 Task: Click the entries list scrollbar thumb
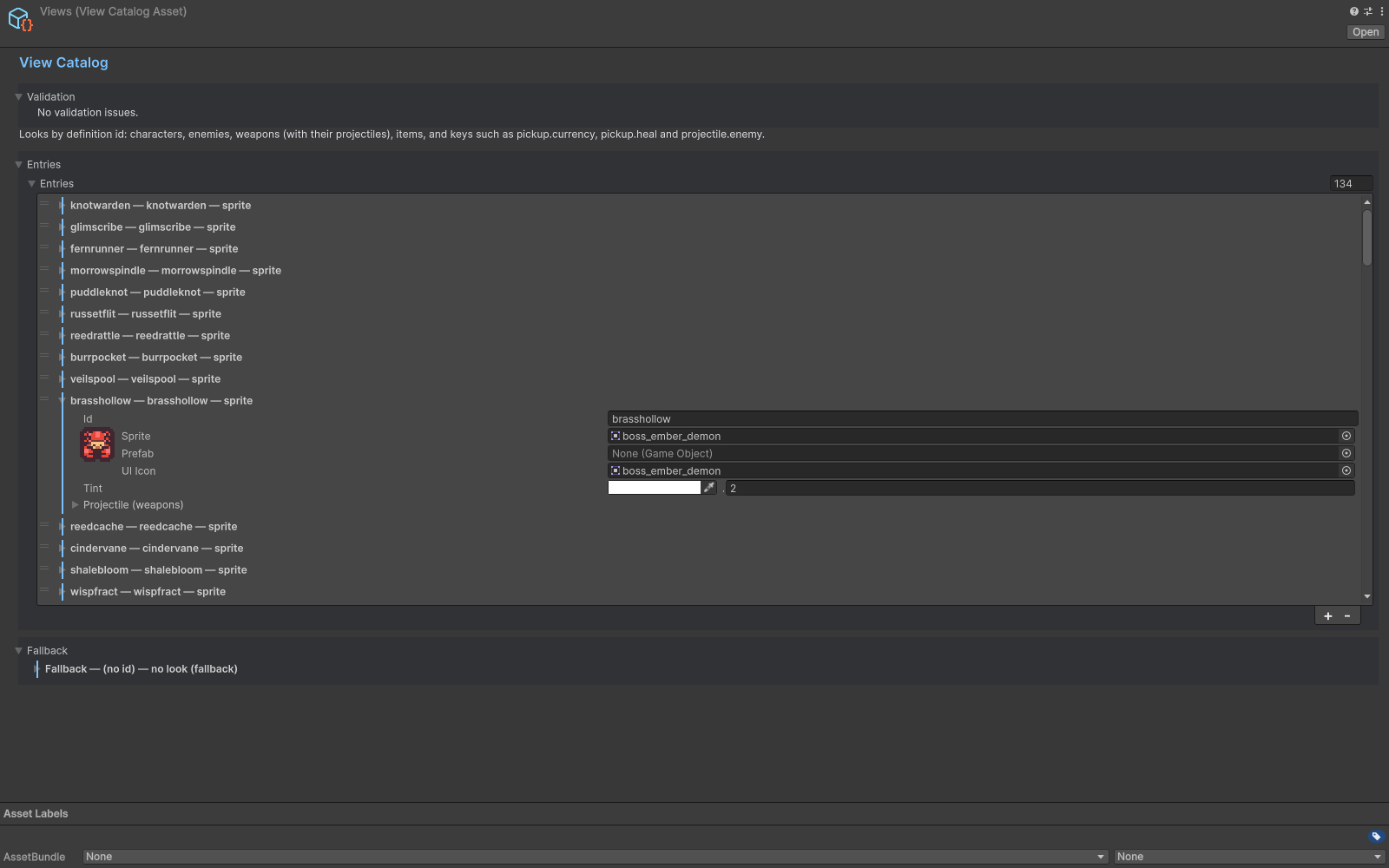pyautogui.click(x=1367, y=237)
